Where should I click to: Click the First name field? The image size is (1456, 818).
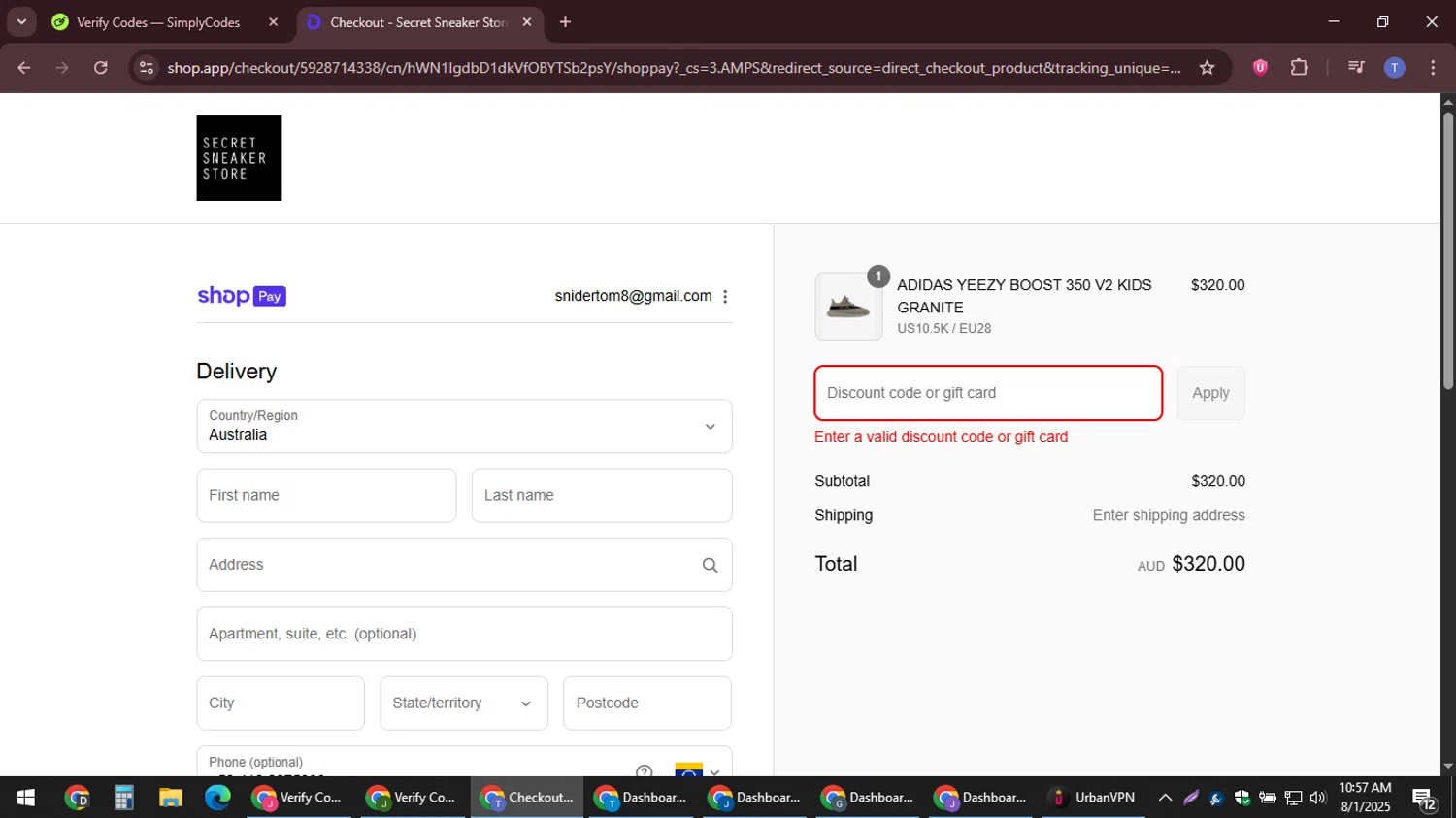326,496
